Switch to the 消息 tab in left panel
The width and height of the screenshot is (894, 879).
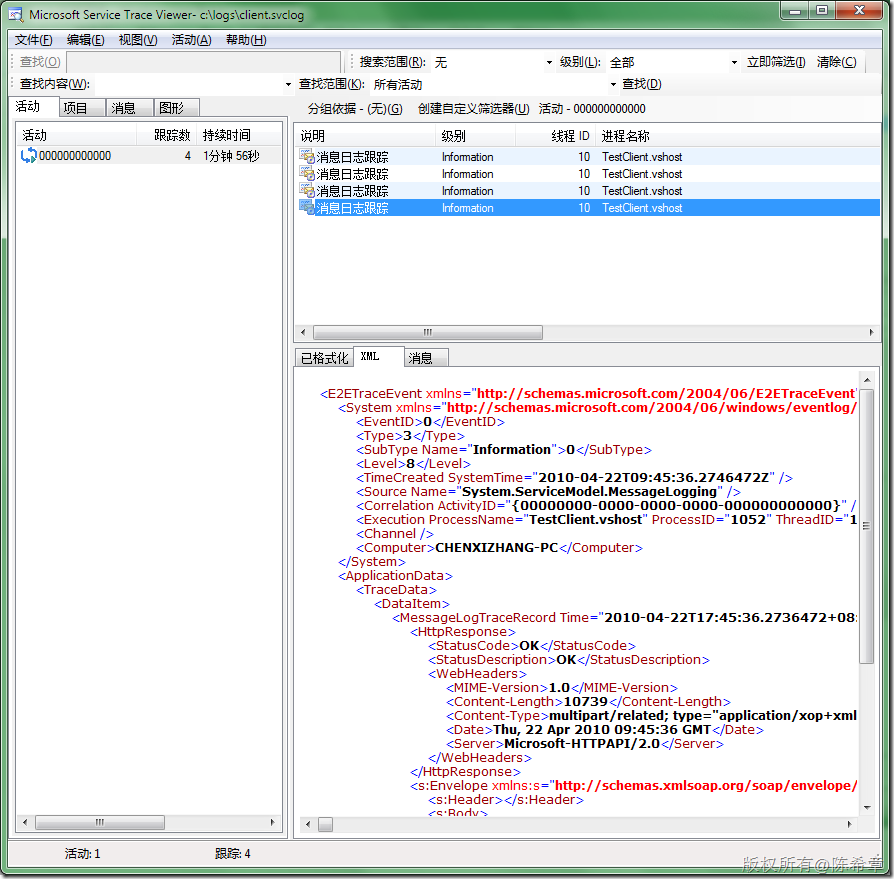(x=130, y=108)
